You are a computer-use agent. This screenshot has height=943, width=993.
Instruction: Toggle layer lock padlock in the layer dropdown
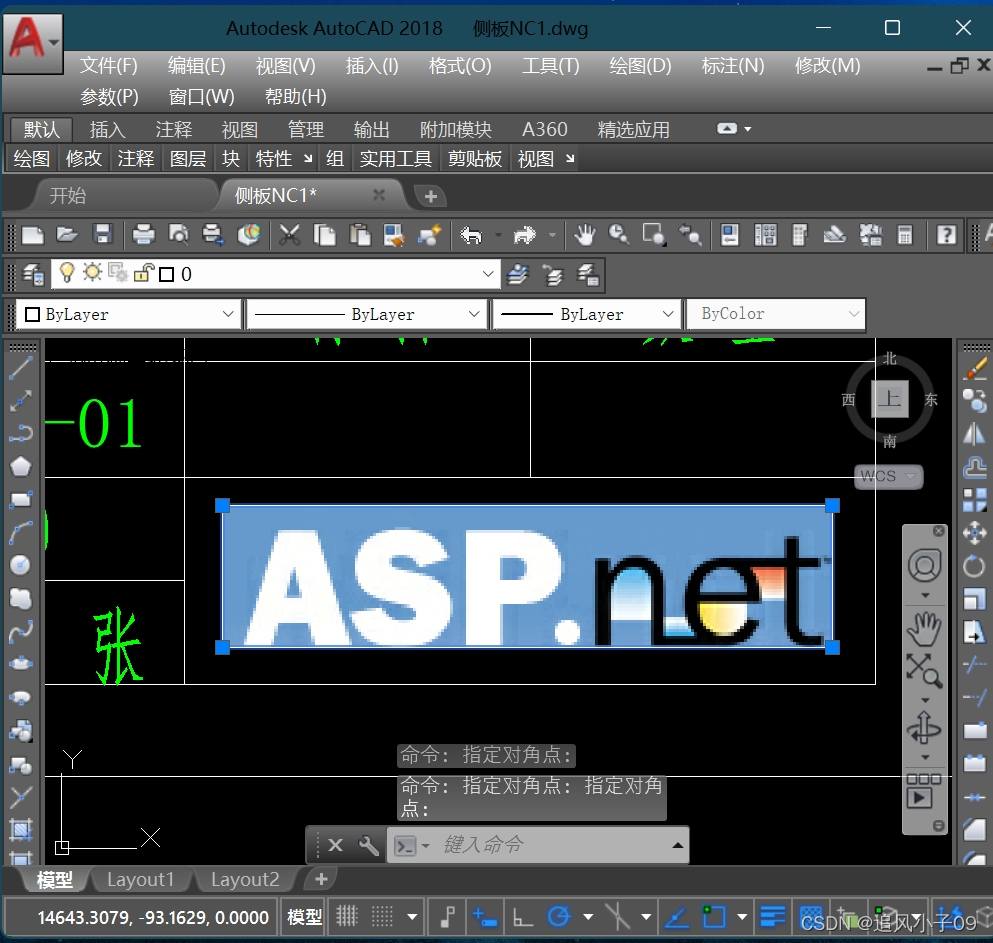(x=144, y=273)
